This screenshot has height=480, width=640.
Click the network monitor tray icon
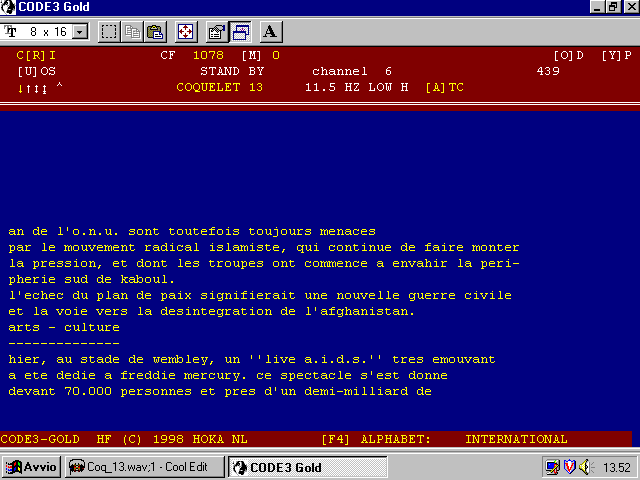click(x=552, y=467)
